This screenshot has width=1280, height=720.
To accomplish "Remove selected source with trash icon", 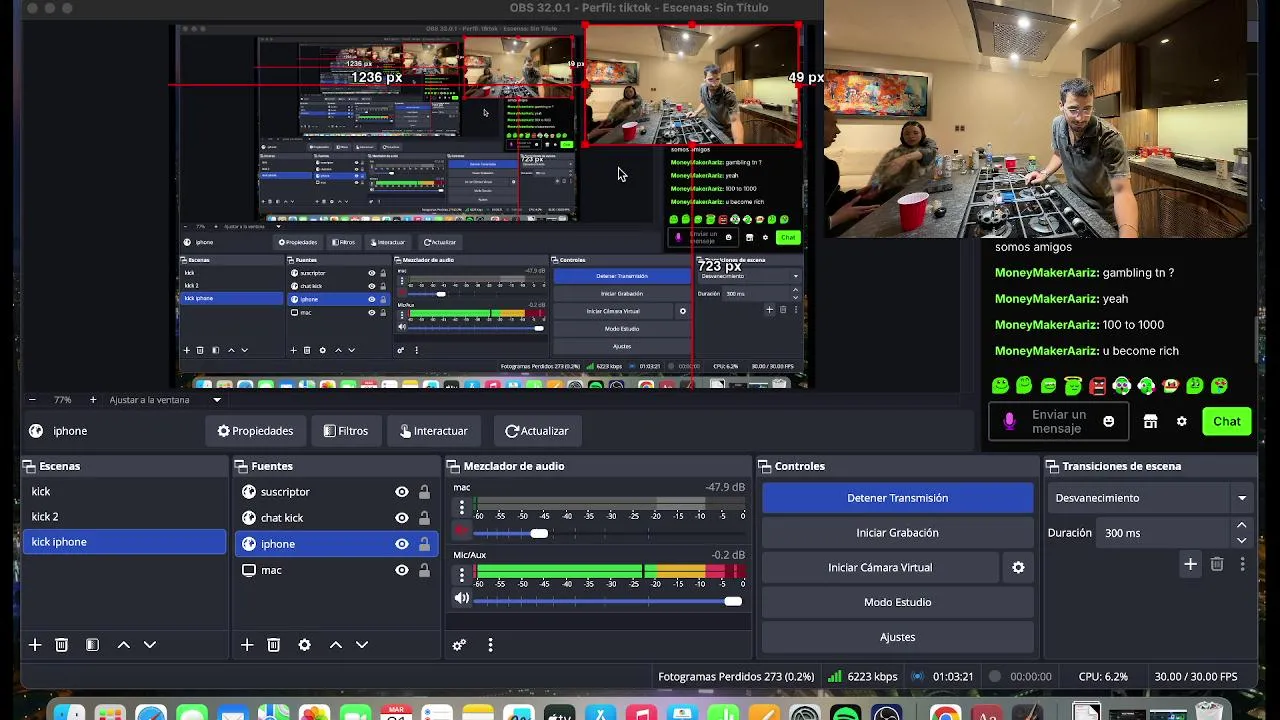I will [273, 645].
